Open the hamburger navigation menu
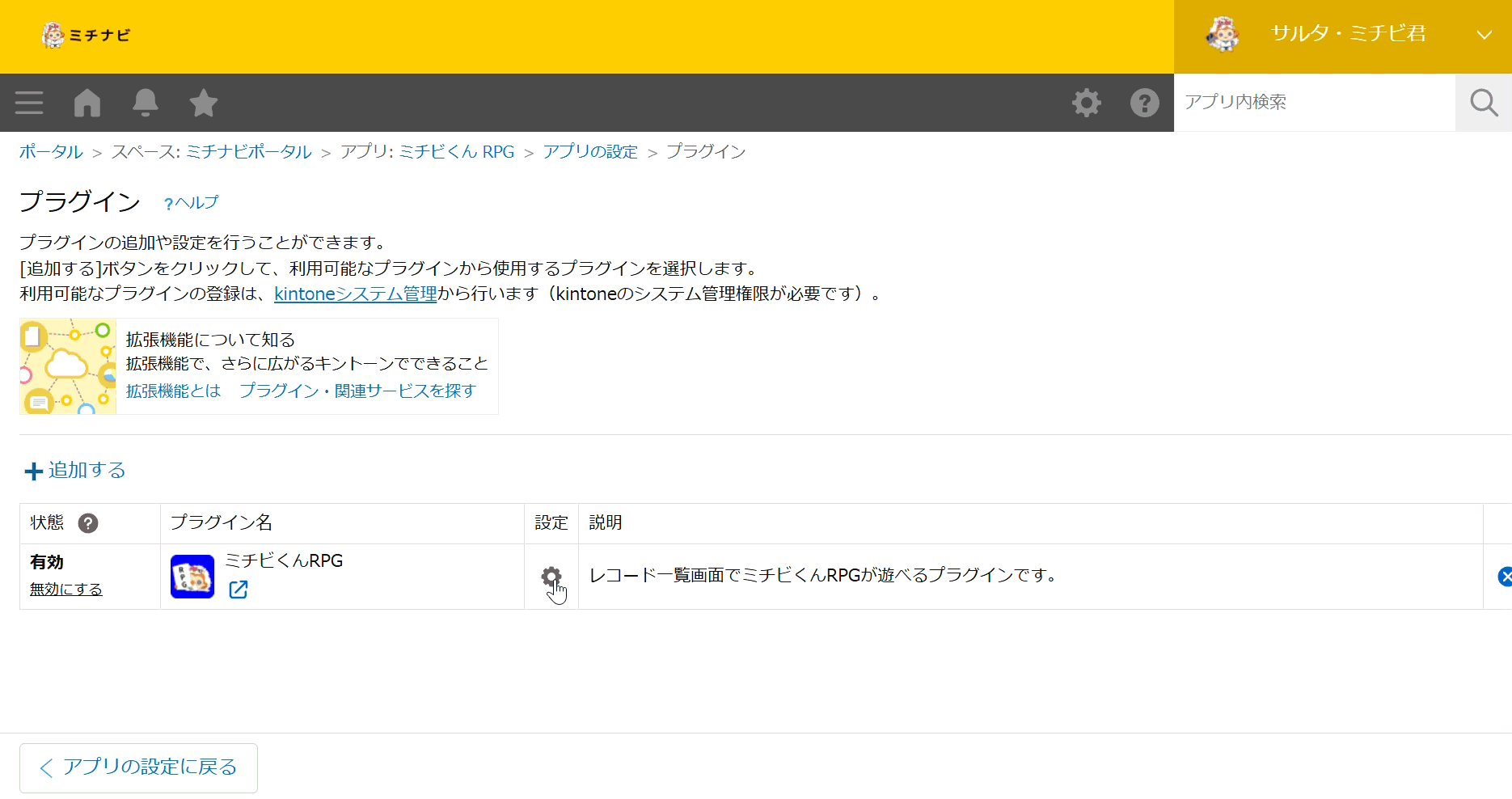 pyautogui.click(x=29, y=103)
